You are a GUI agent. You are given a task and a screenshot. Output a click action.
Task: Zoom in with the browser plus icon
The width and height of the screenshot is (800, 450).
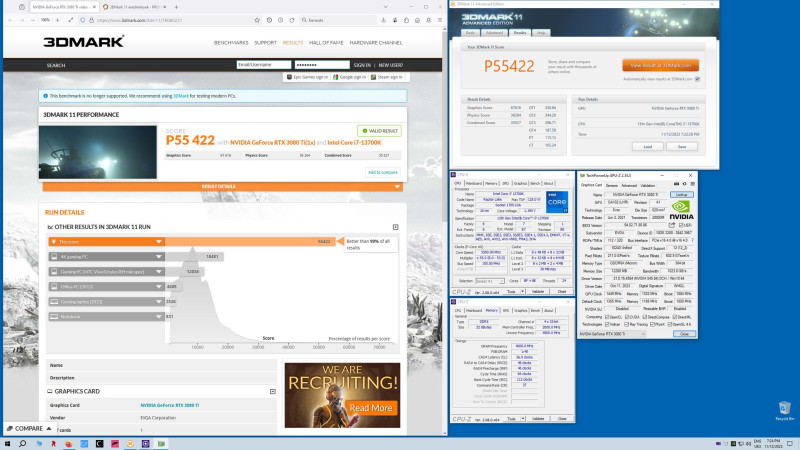point(57,20)
